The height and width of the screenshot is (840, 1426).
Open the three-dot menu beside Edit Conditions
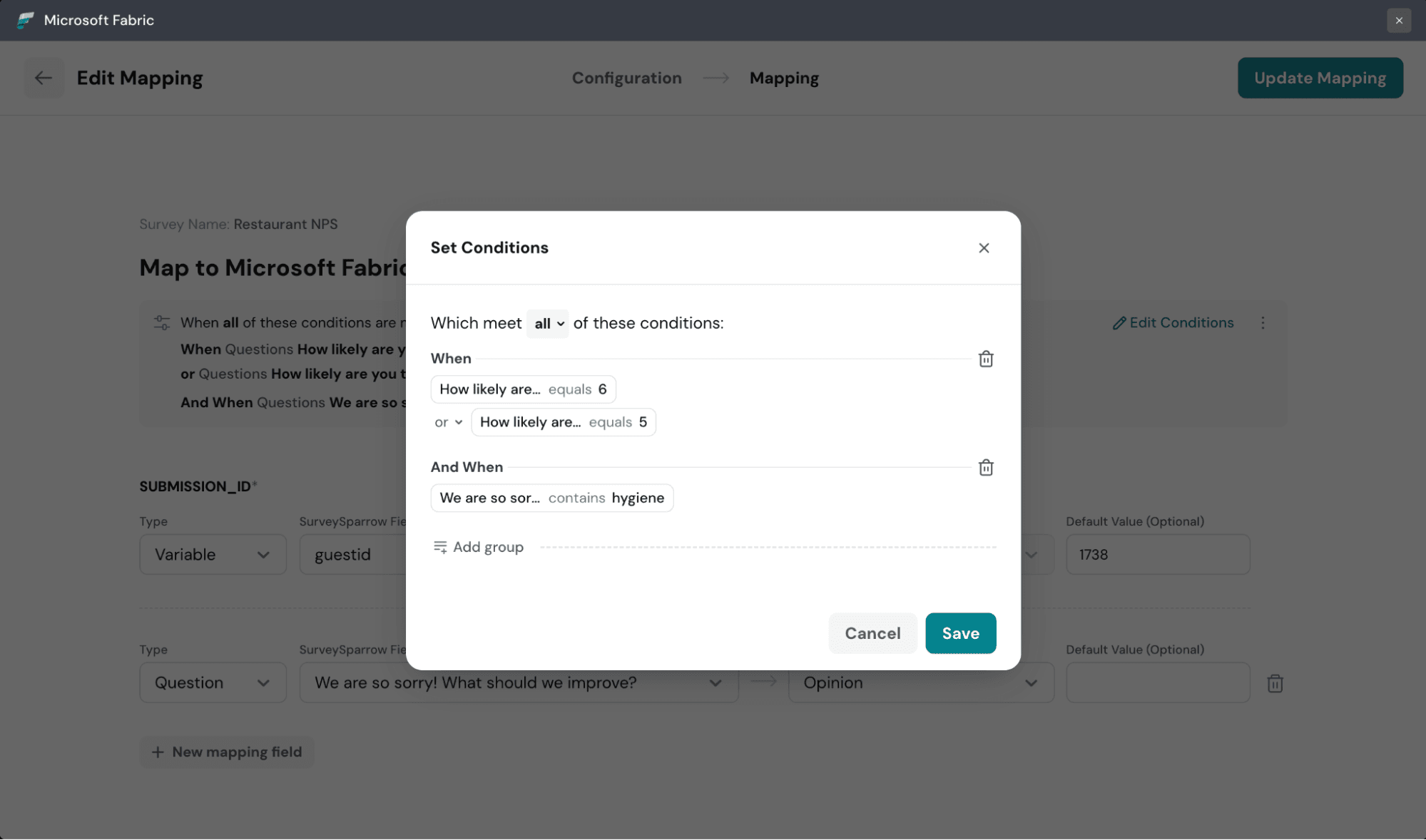pos(1263,322)
